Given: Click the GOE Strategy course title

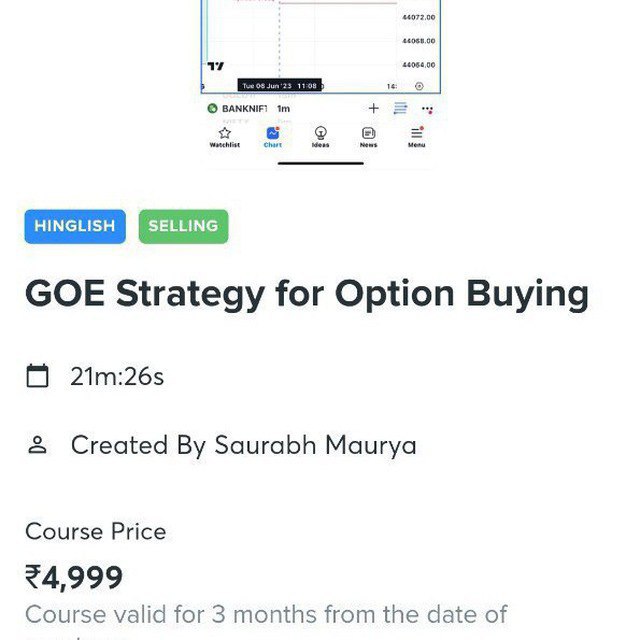Looking at the screenshot, I should (307, 294).
